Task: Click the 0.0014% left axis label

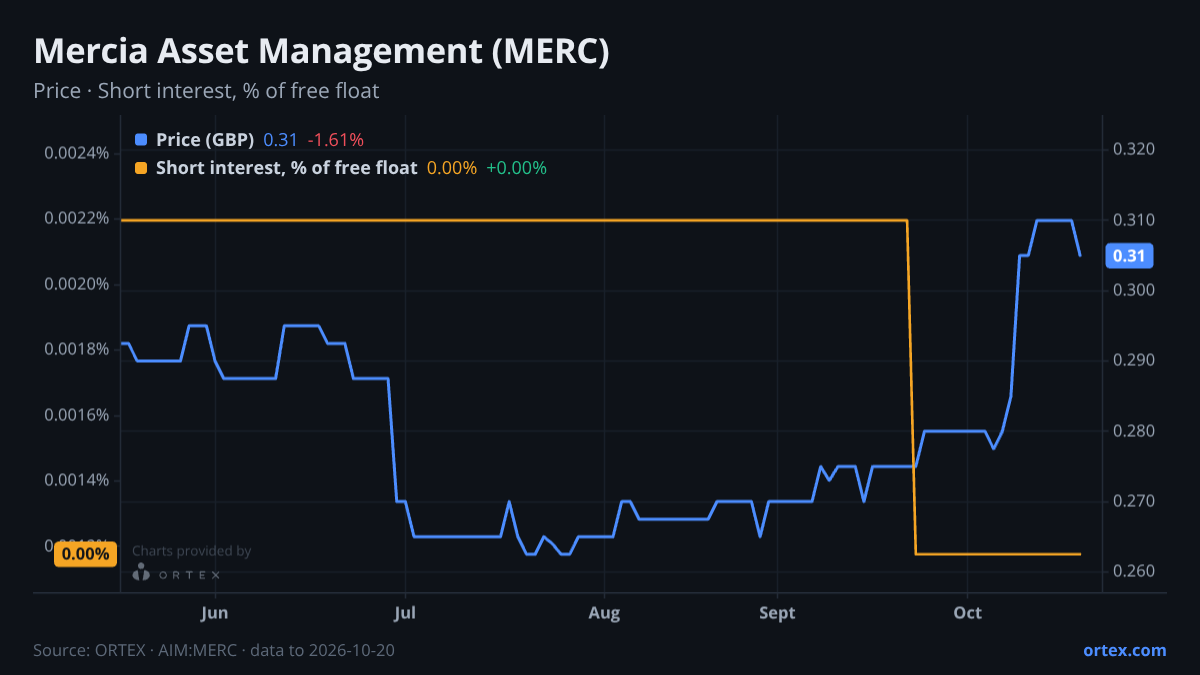Action: coord(76,480)
